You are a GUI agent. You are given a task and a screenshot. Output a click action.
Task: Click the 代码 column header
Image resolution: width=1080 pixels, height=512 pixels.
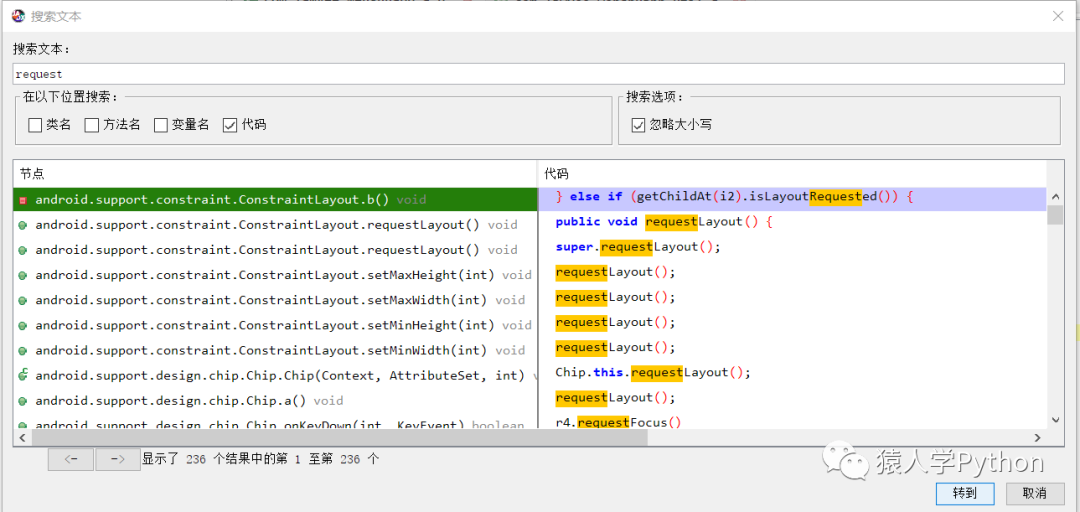point(791,174)
